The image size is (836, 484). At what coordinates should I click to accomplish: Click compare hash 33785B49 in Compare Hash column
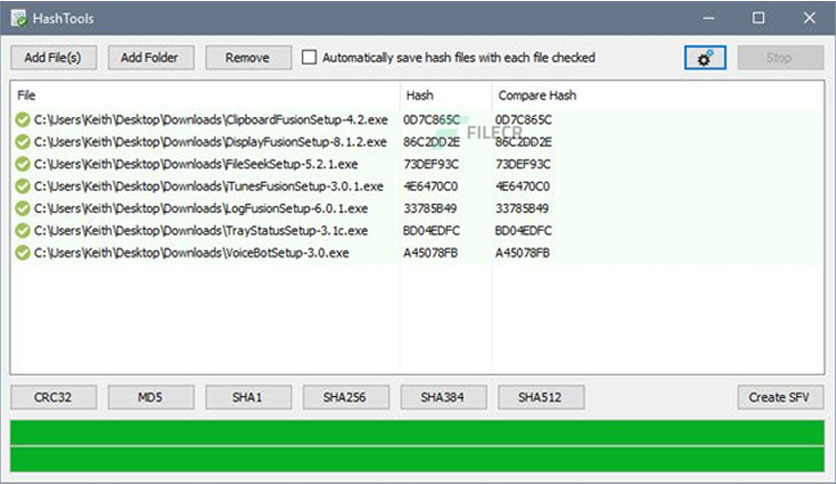522,208
